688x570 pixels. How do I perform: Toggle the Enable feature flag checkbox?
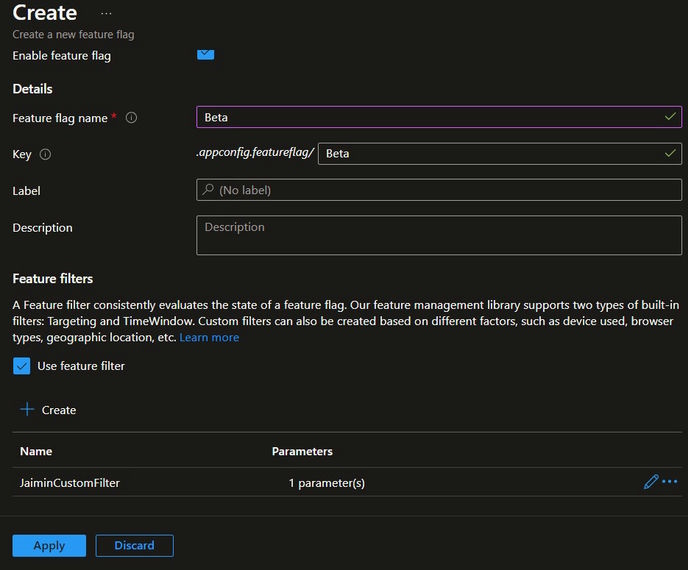205,55
